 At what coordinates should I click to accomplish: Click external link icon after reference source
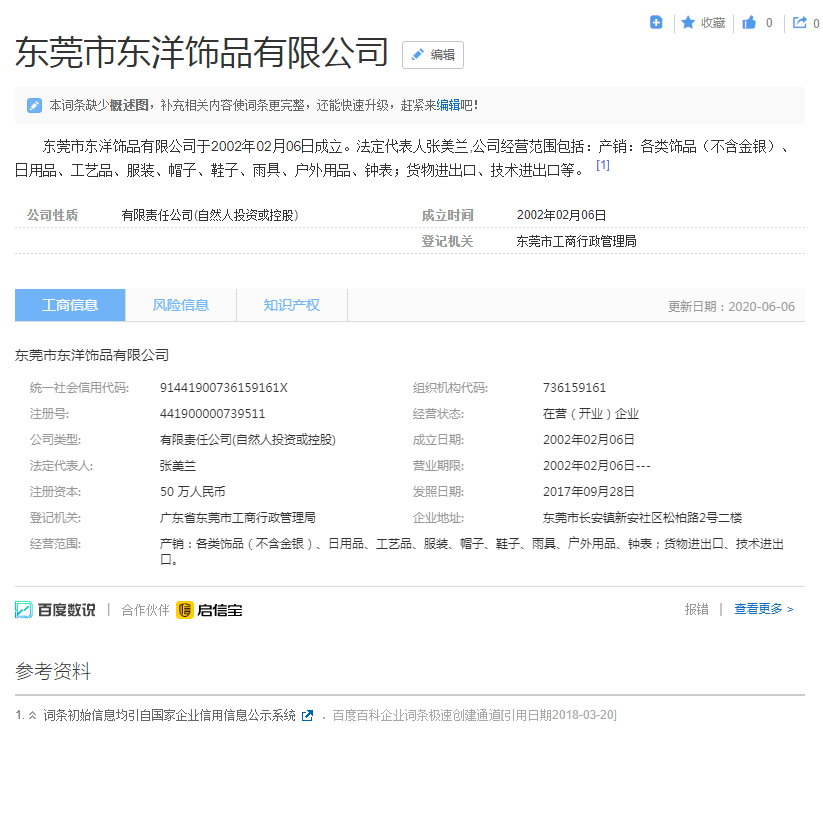[x=308, y=716]
